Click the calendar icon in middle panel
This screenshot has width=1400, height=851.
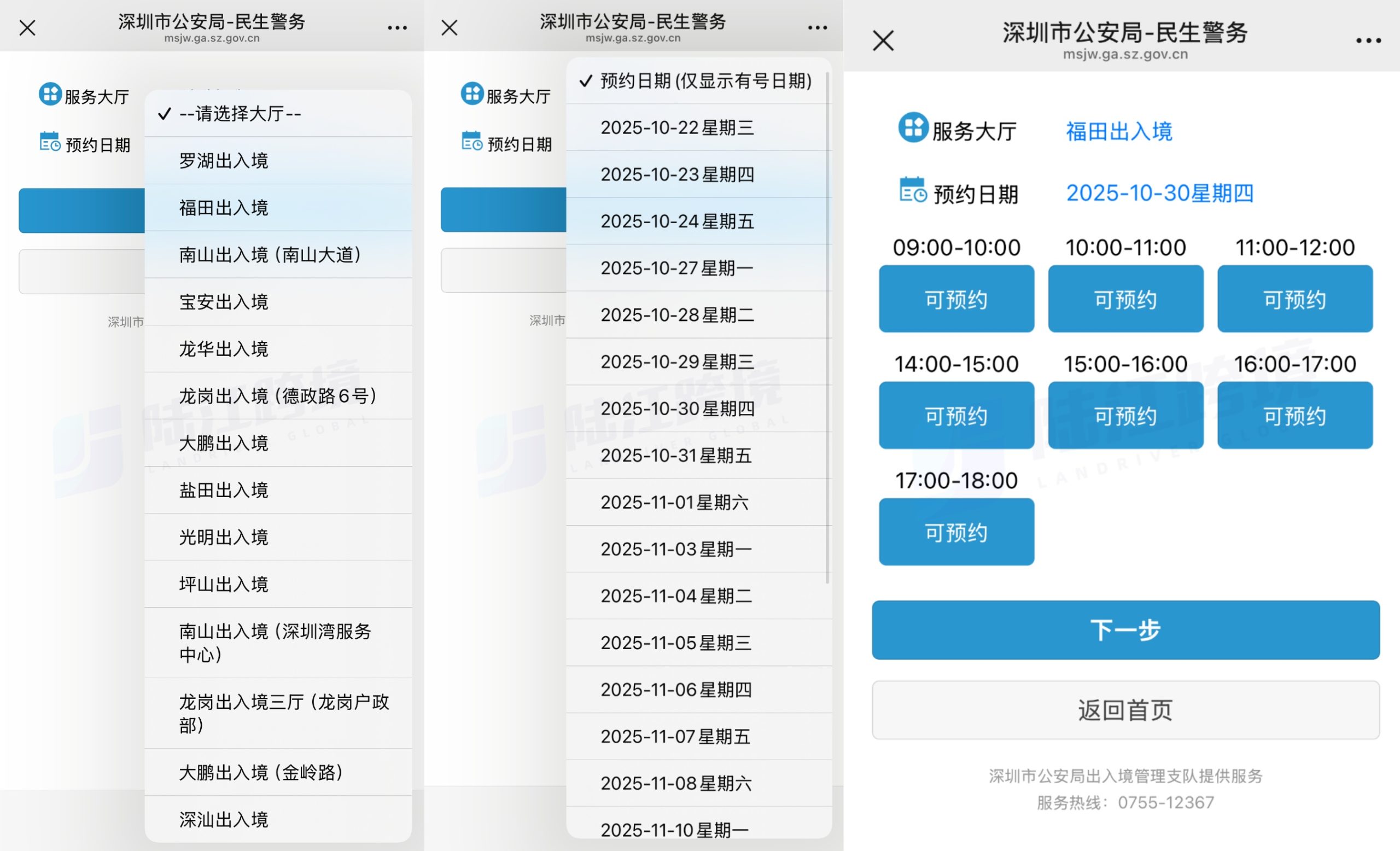(471, 141)
